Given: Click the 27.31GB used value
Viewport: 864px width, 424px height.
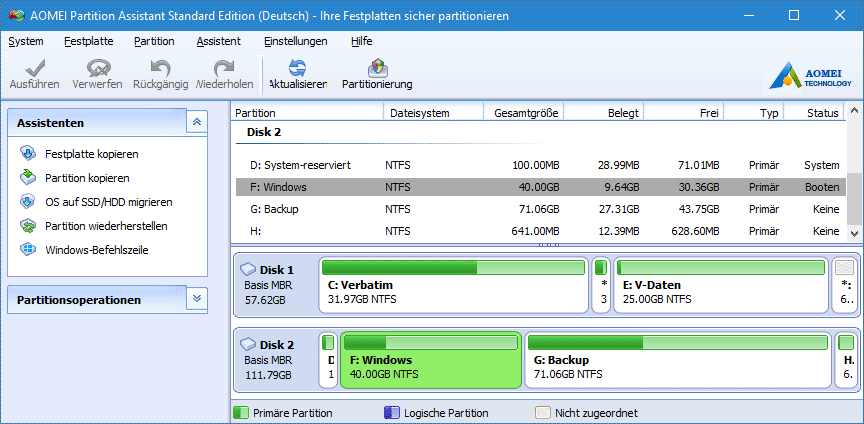Looking at the screenshot, I should [617, 209].
